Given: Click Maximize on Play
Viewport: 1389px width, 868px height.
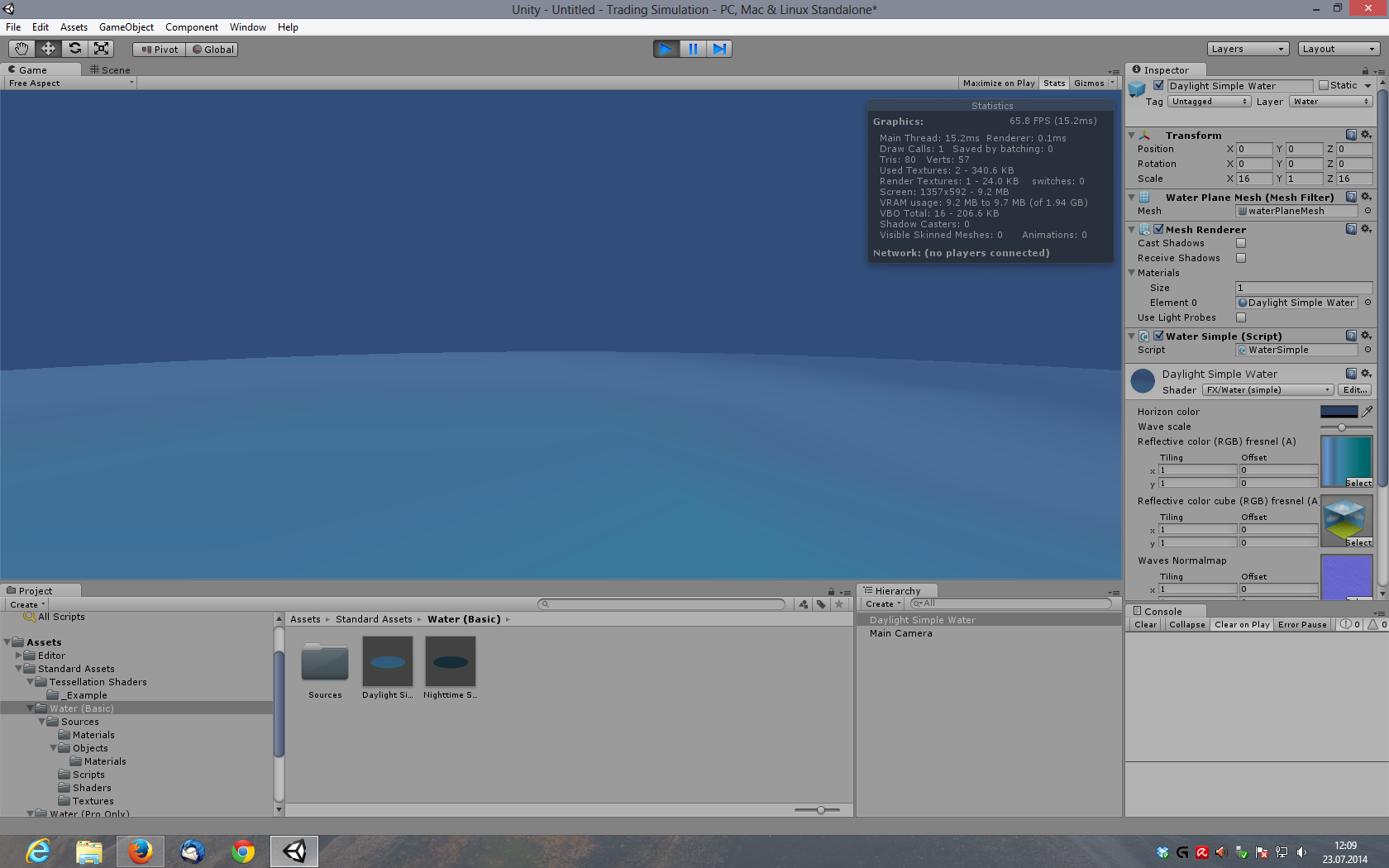Looking at the screenshot, I should click(x=998, y=83).
